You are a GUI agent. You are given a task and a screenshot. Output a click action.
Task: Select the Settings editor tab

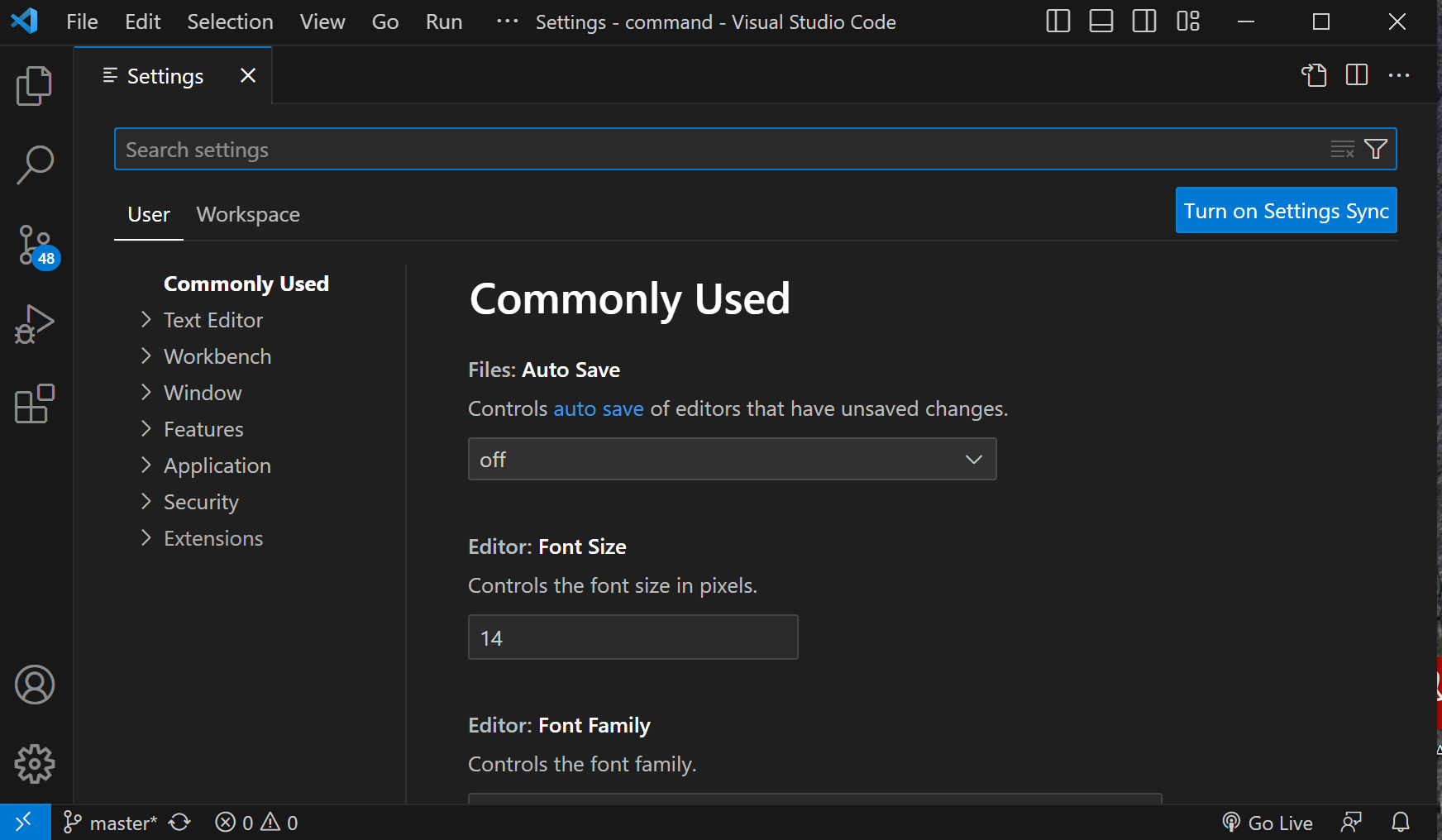click(x=173, y=76)
